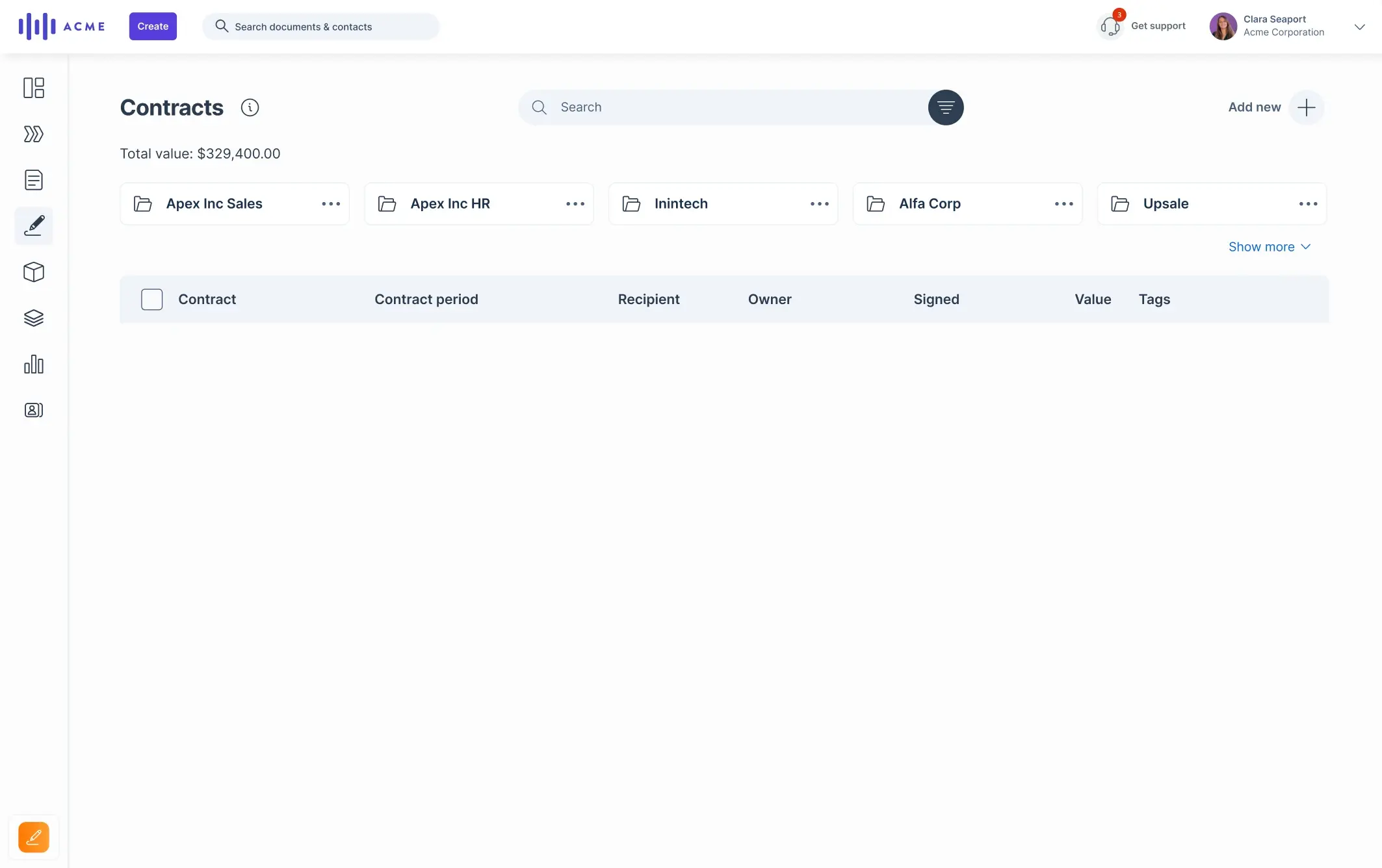The image size is (1382, 868).
Task: Open the Documents section from the sidebar
Action: click(34, 180)
